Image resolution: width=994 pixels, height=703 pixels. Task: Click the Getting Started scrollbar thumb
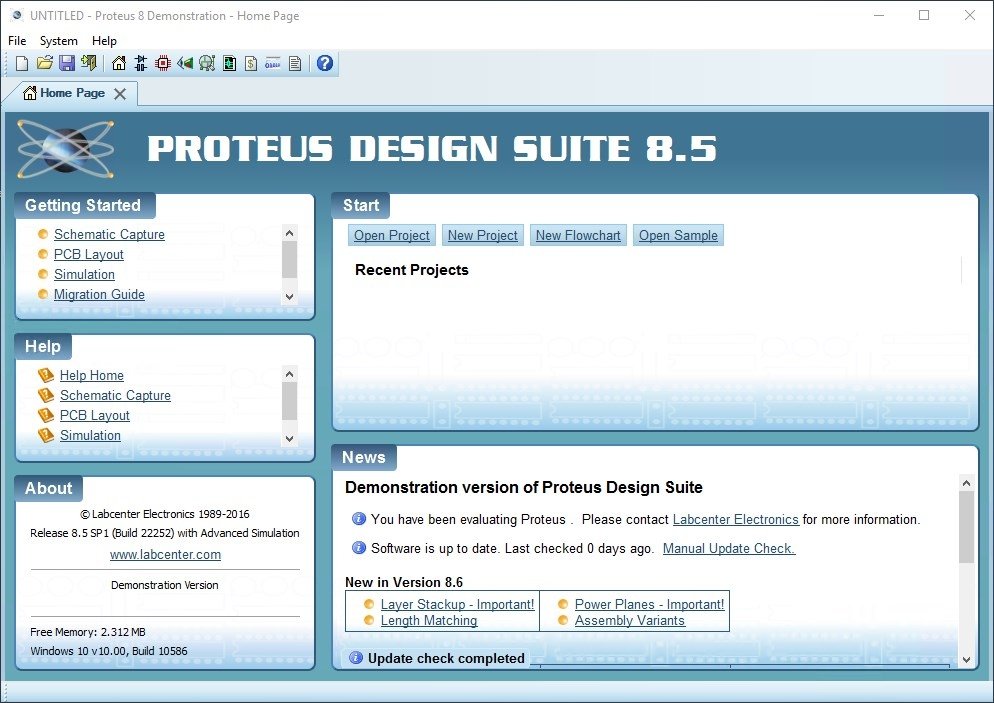pyautogui.click(x=290, y=260)
